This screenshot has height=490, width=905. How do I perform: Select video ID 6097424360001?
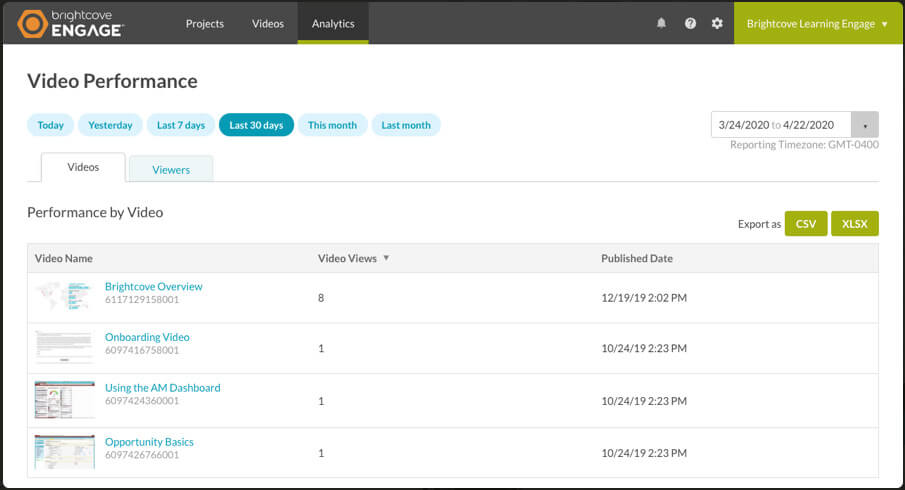pos(142,401)
